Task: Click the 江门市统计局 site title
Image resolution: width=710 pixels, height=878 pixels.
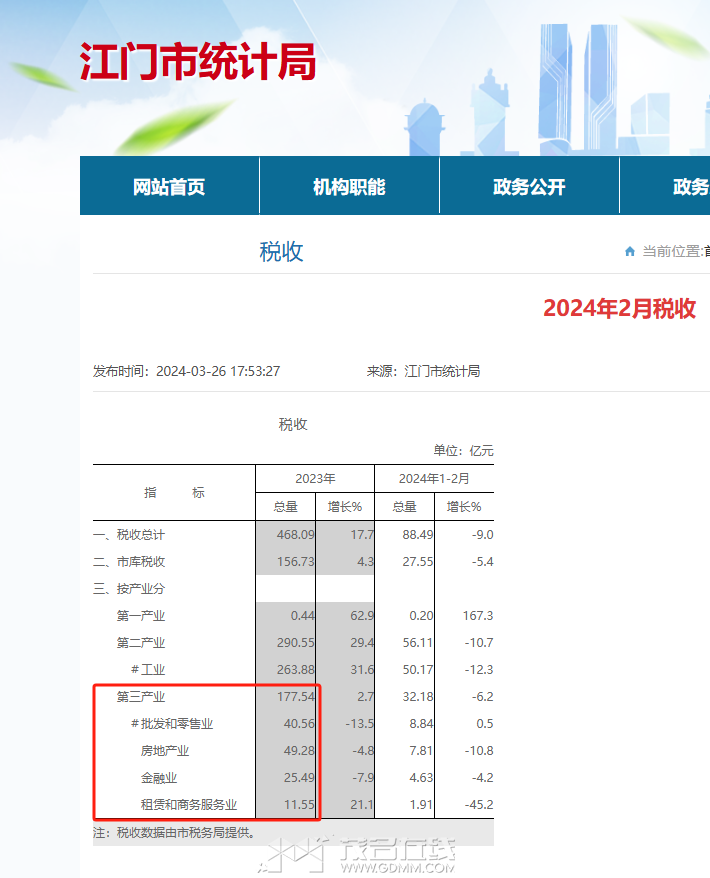Action: click(x=198, y=62)
